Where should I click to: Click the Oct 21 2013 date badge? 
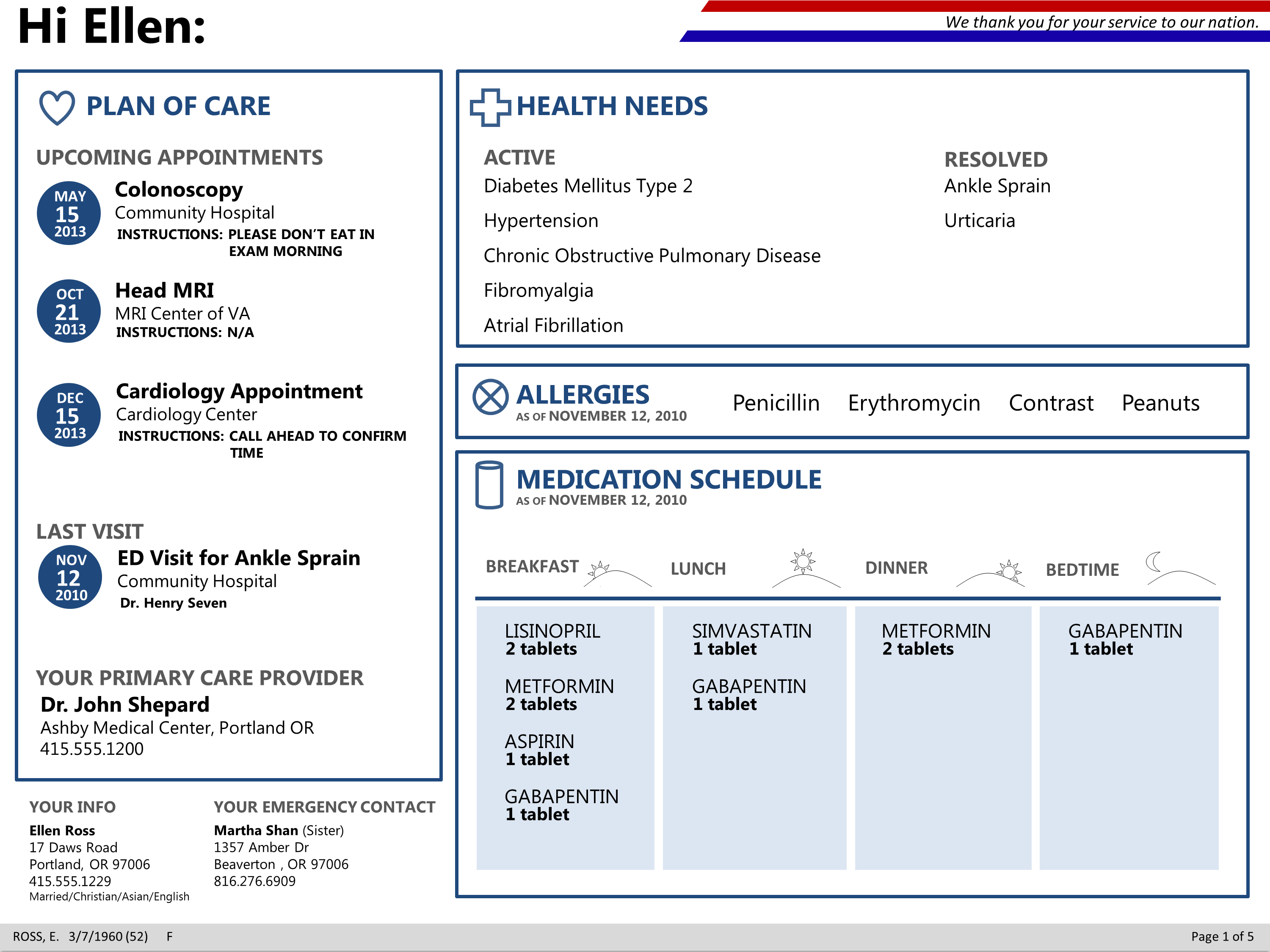point(69,311)
